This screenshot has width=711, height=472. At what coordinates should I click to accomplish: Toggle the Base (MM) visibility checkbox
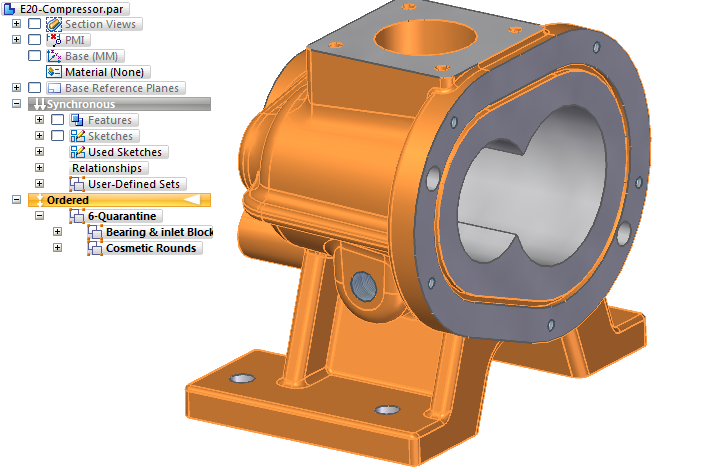(34, 55)
